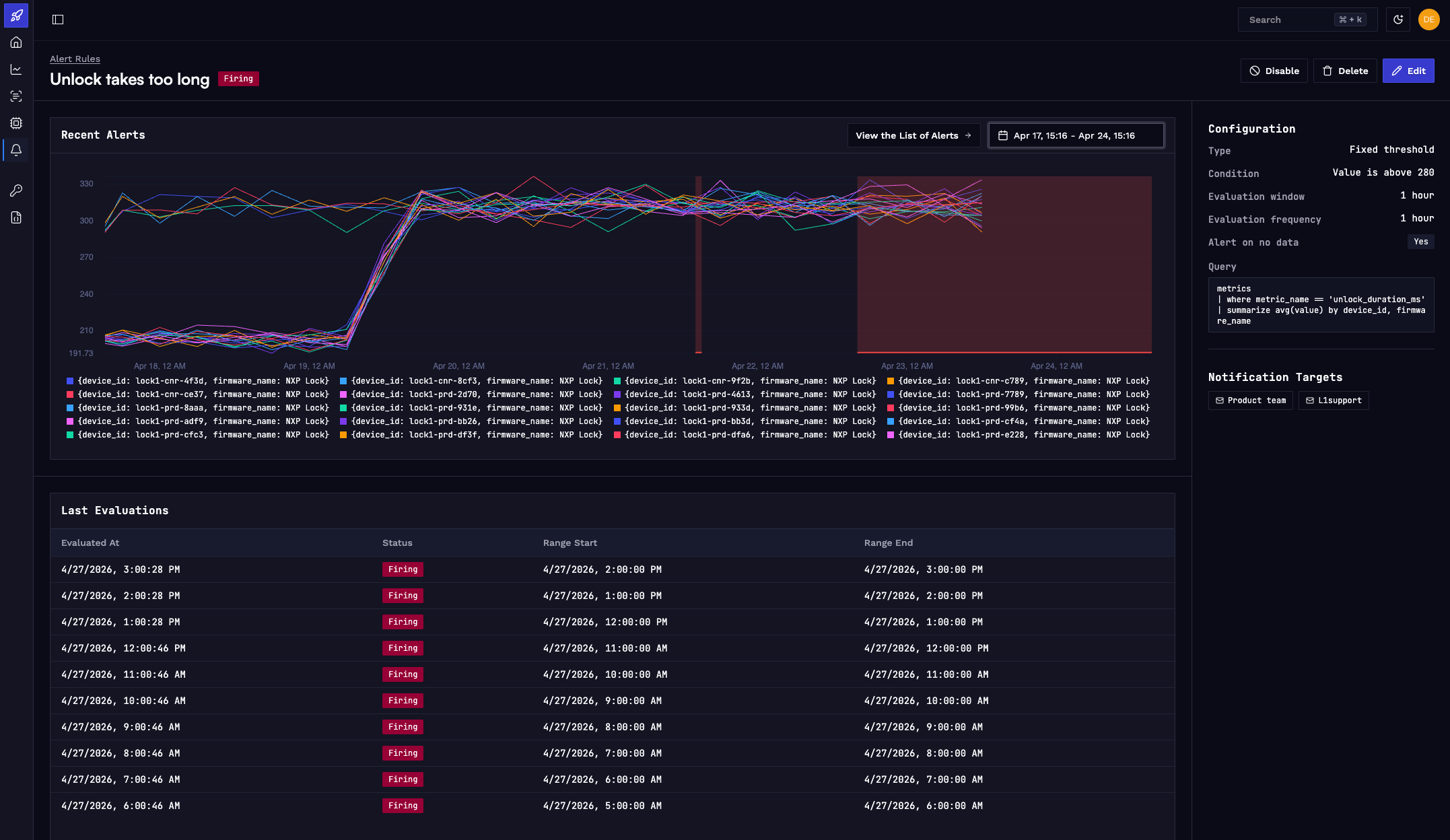Toggle lock1-prd-e228 series in legend
This screenshot has height=840, width=1450.
tap(1019, 435)
